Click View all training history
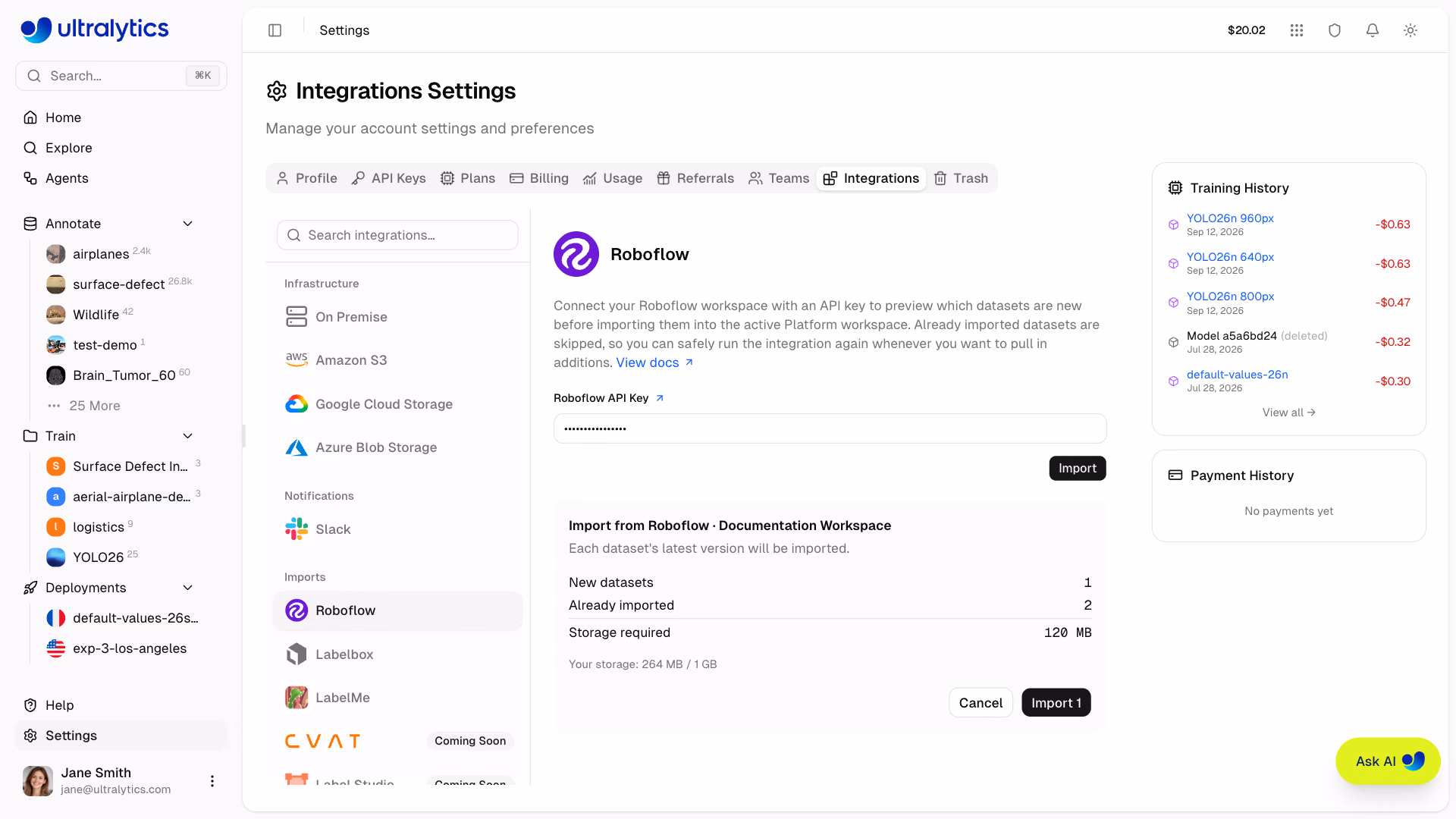1456x819 pixels. click(1289, 413)
